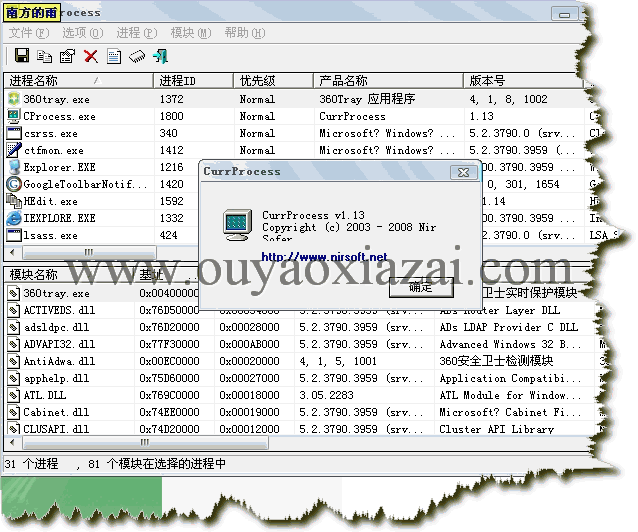Viewport: 638px width, 532px height.
Task: Open the Properties toolbar icon
Action: pos(68,56)
